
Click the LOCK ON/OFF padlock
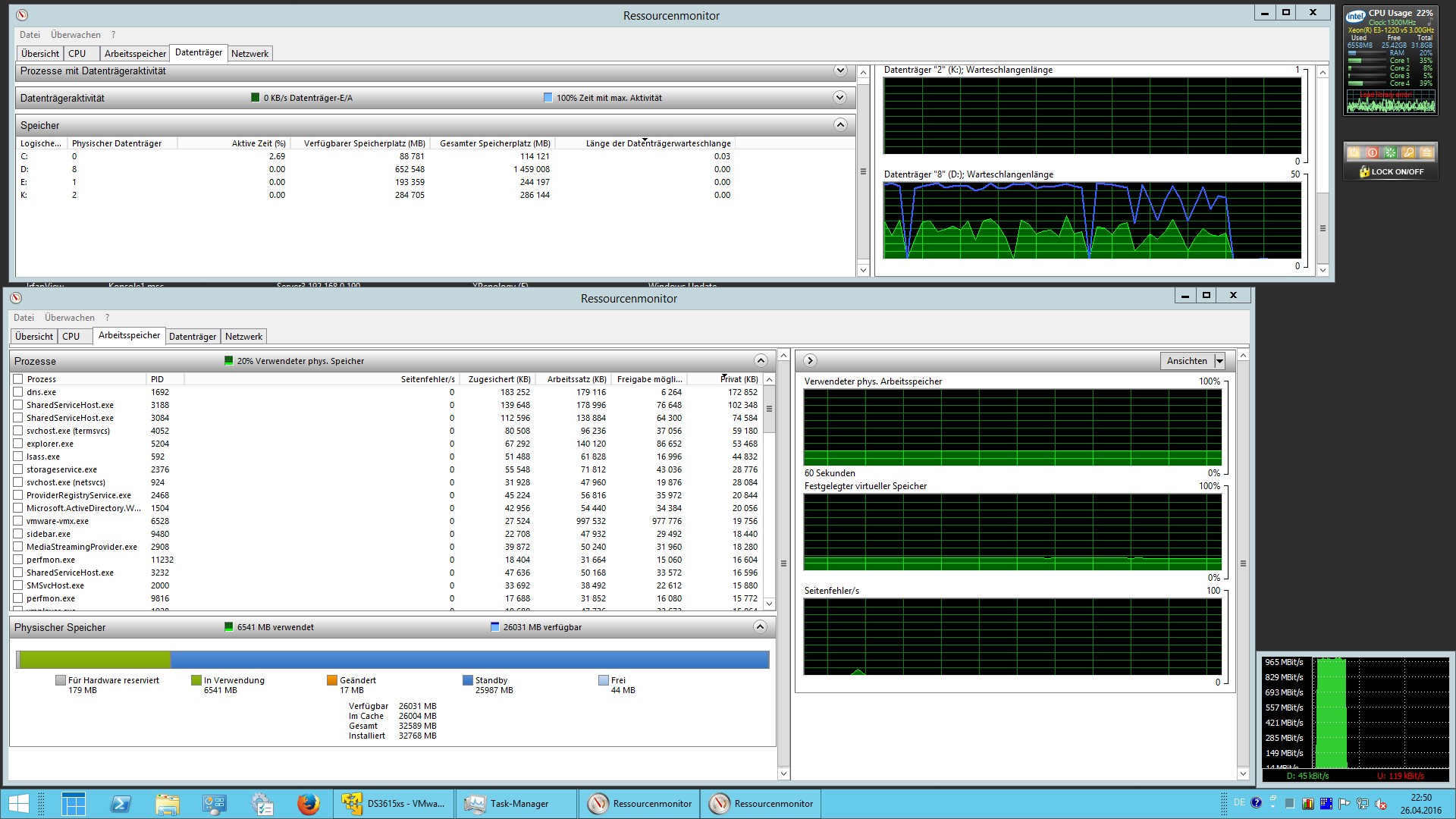1364,172
